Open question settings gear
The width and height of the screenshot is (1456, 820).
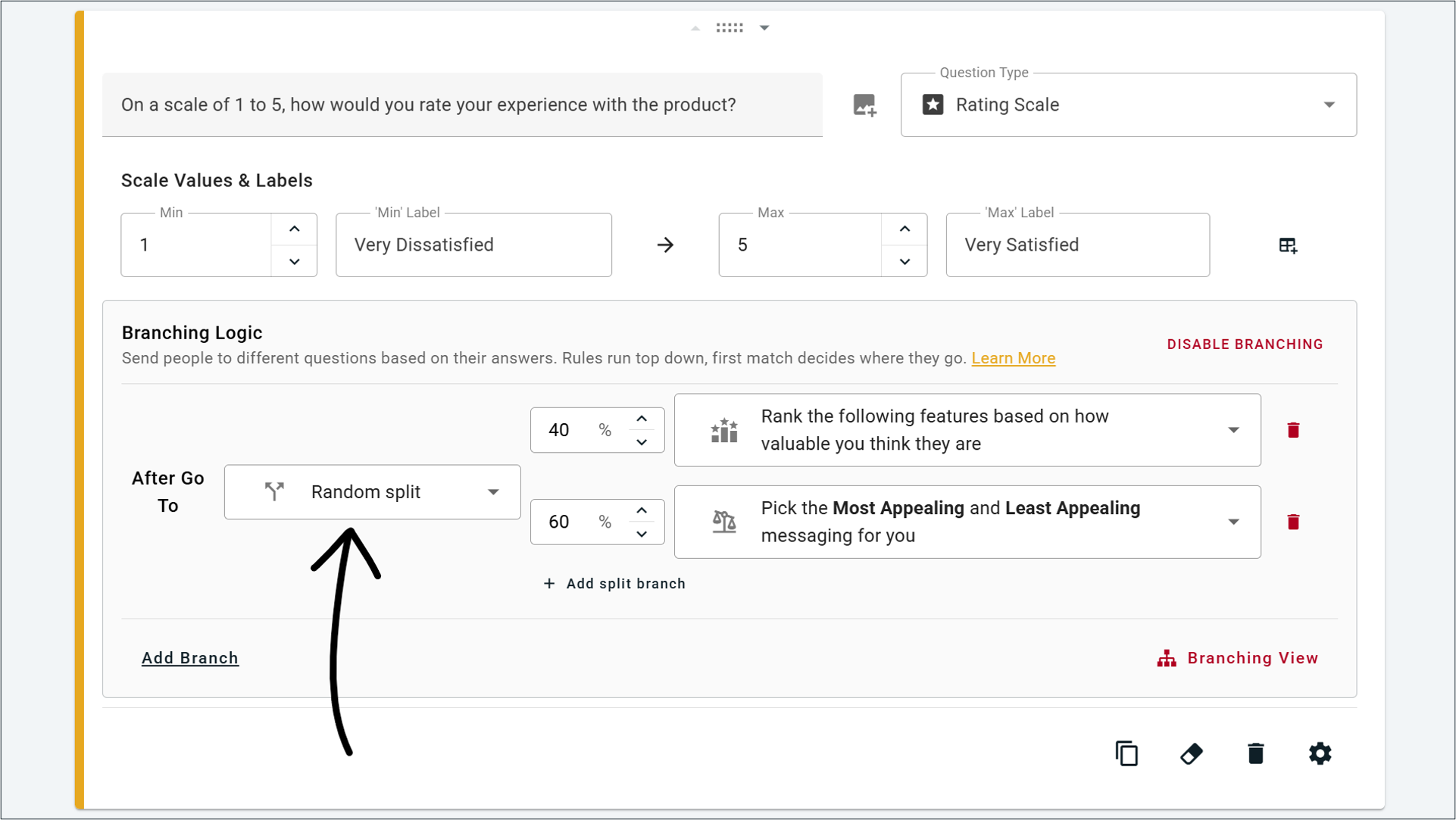(1320, 753)
